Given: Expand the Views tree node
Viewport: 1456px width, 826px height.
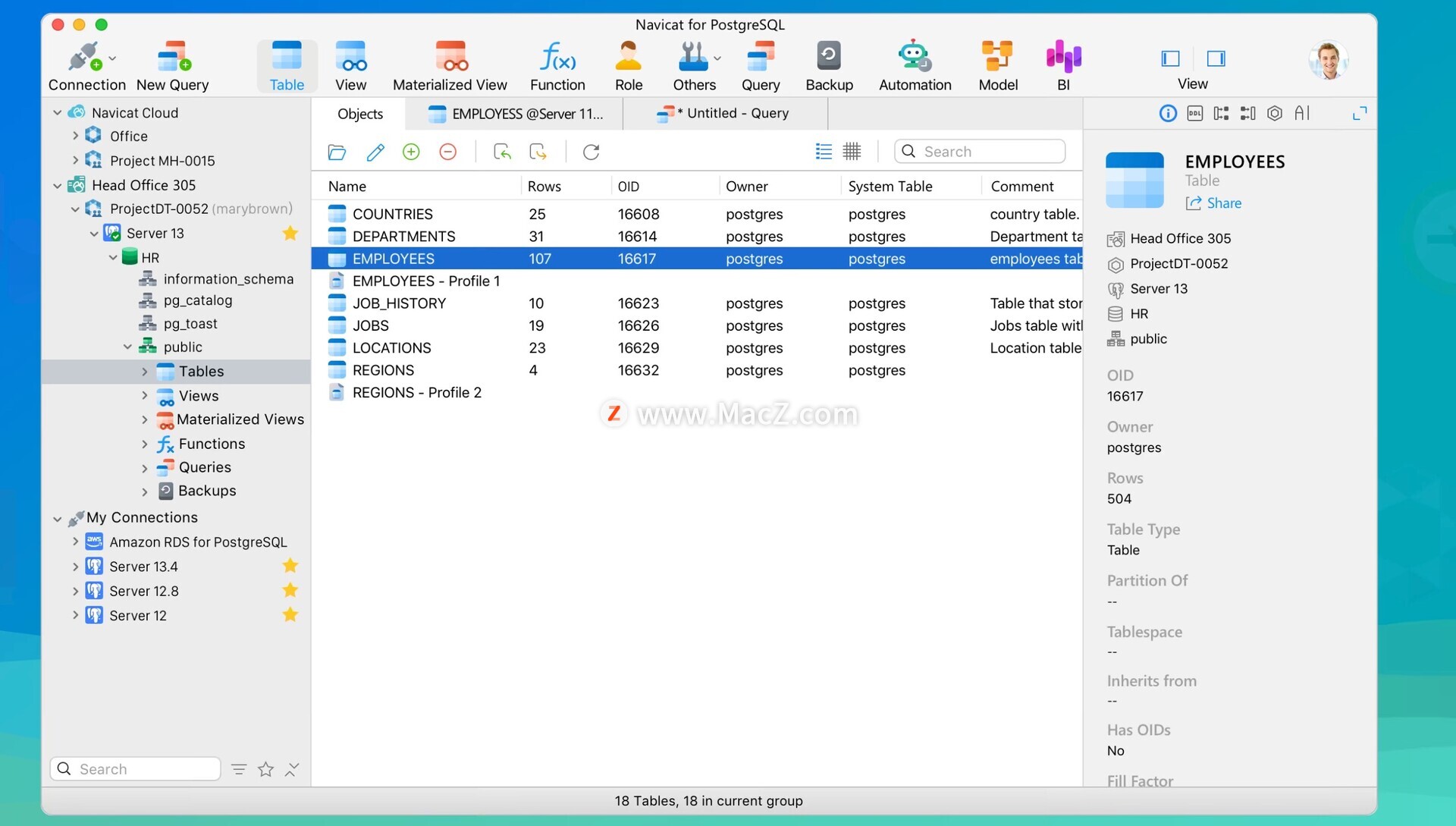Looking at the screenshot, I should point(145,396).
